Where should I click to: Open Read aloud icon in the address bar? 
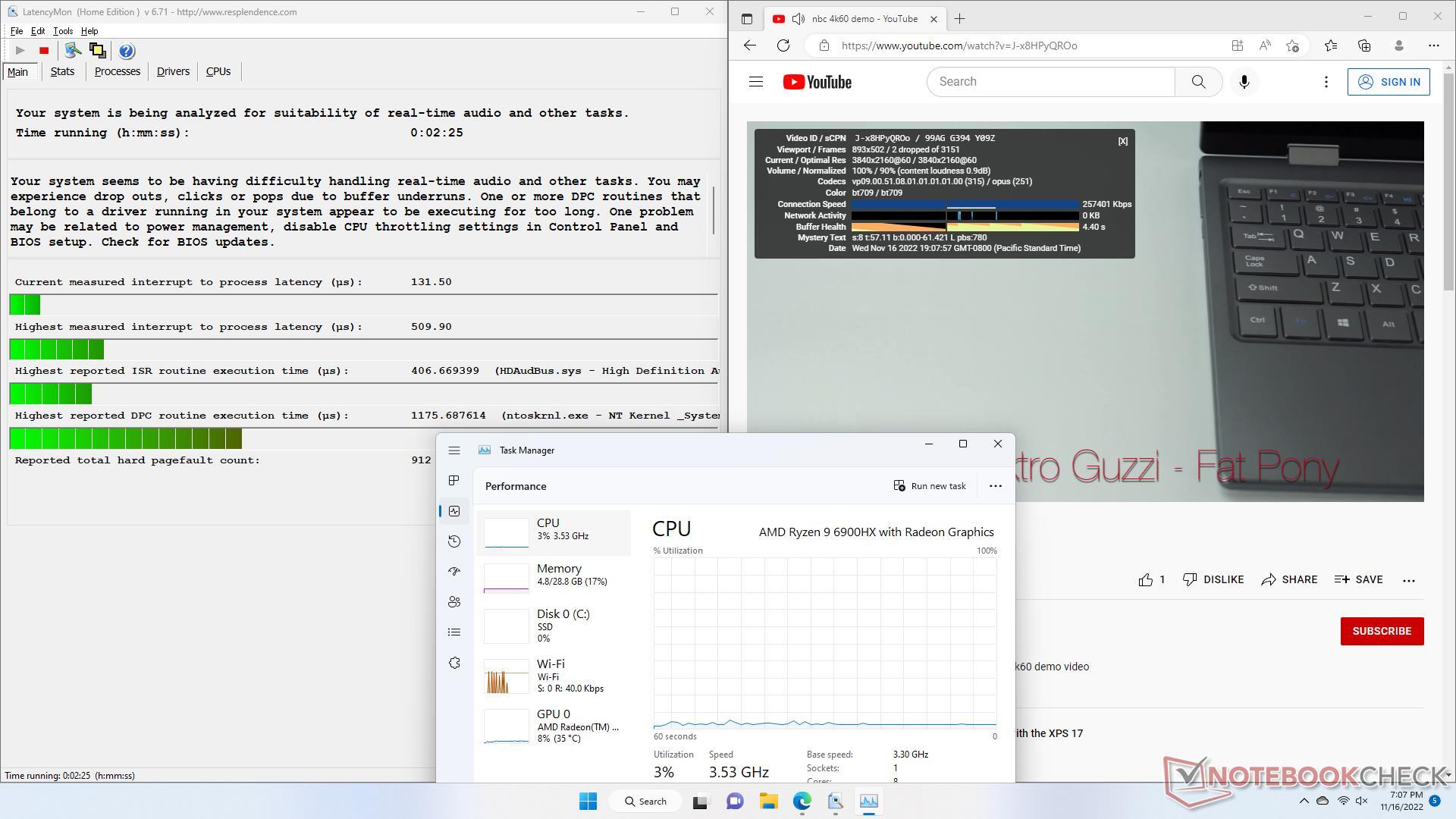tap(1265, 45)
